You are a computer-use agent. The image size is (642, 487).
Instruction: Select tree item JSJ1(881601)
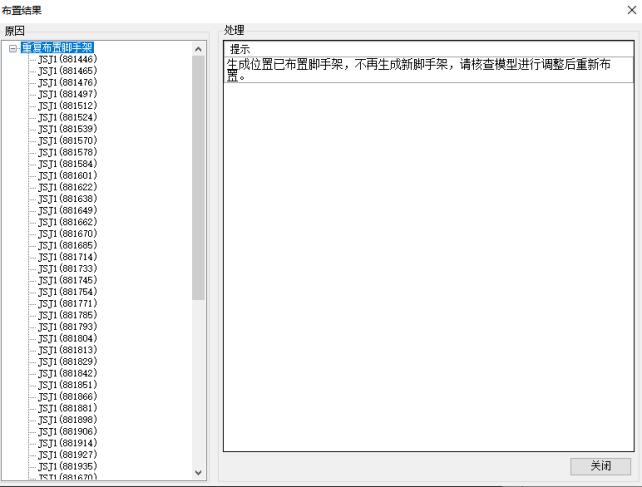[x=67, y=175]
